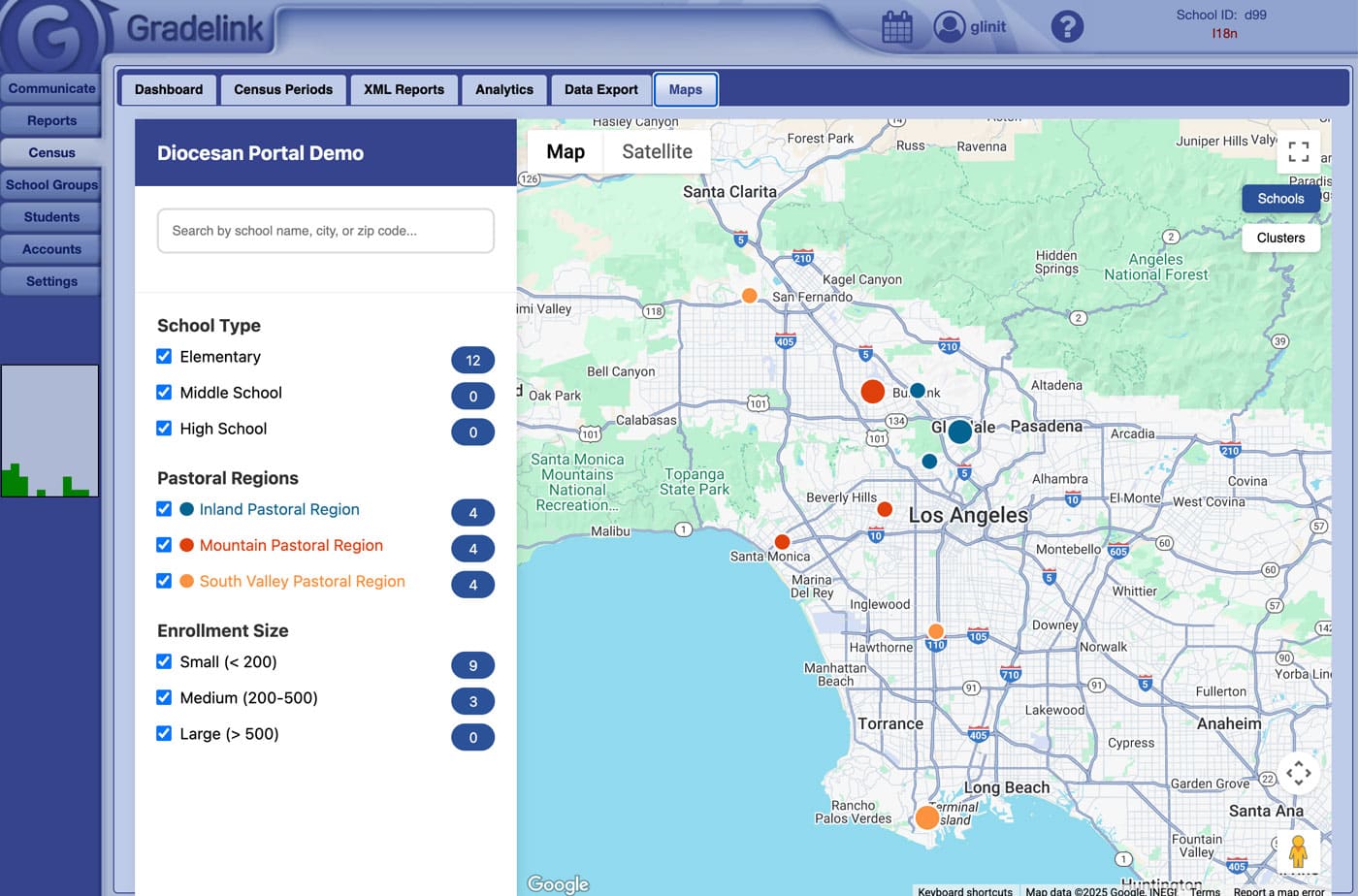
Task: Open Settings in sidebar
Action: [x=51, y=280]
